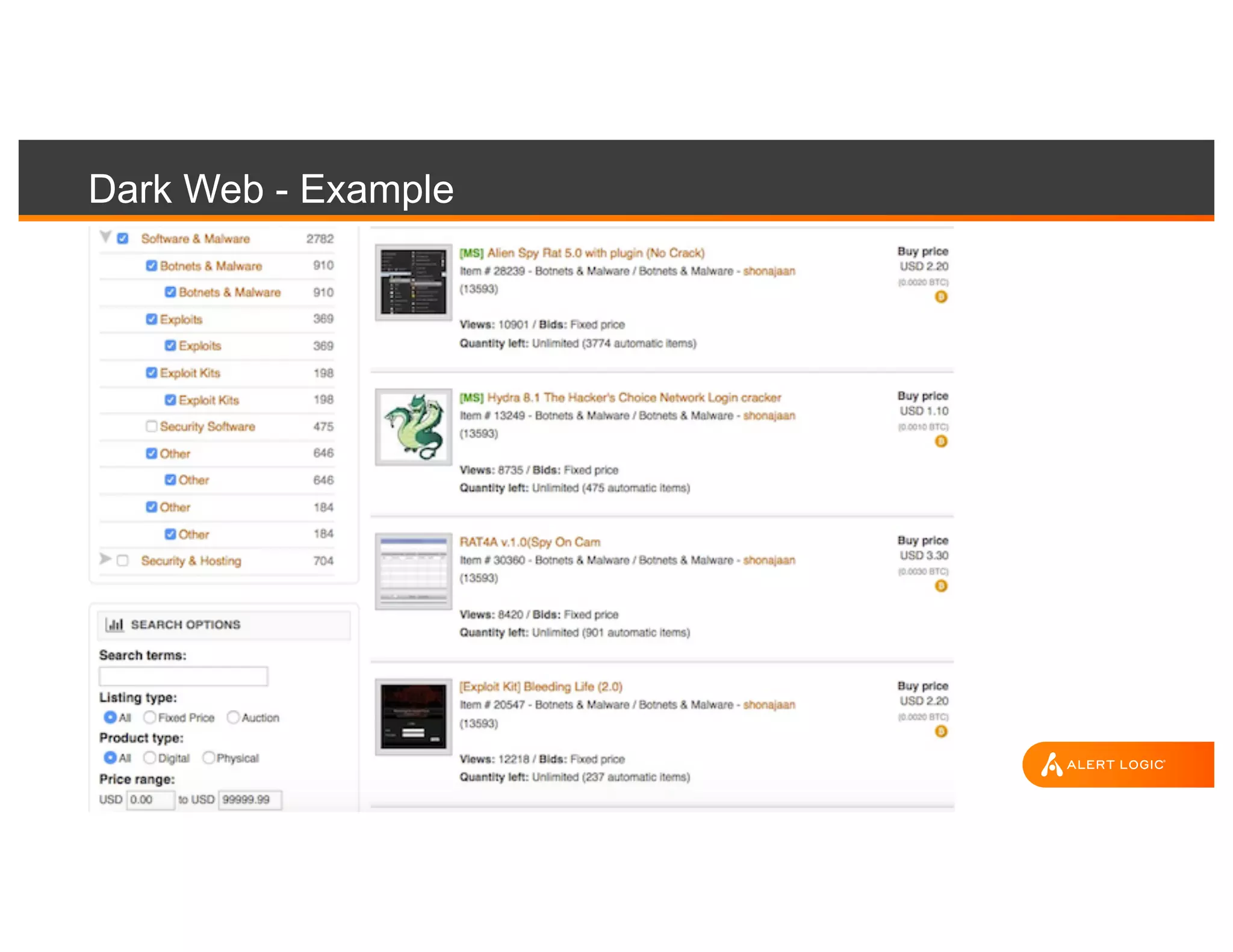The image size is (1233, 952).
Task: Open Bleeding Life 2.0 Exploit Kit listing
Action: pos(541,687)
